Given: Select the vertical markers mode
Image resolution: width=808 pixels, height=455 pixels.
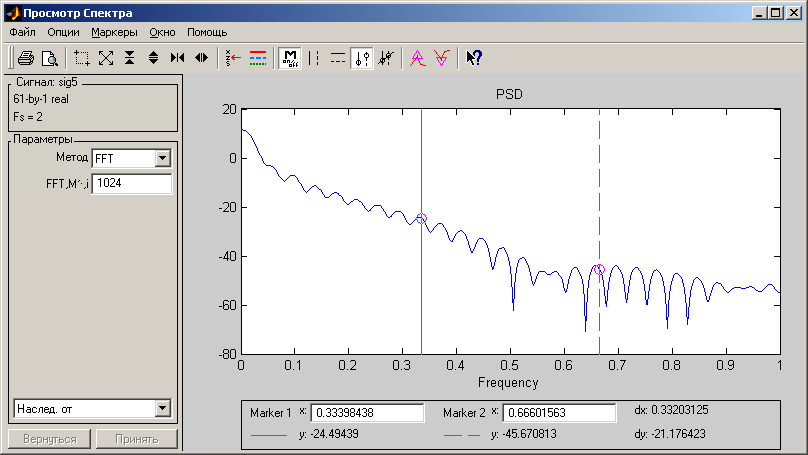Looking at the screenshot, I should pos(314,58).
